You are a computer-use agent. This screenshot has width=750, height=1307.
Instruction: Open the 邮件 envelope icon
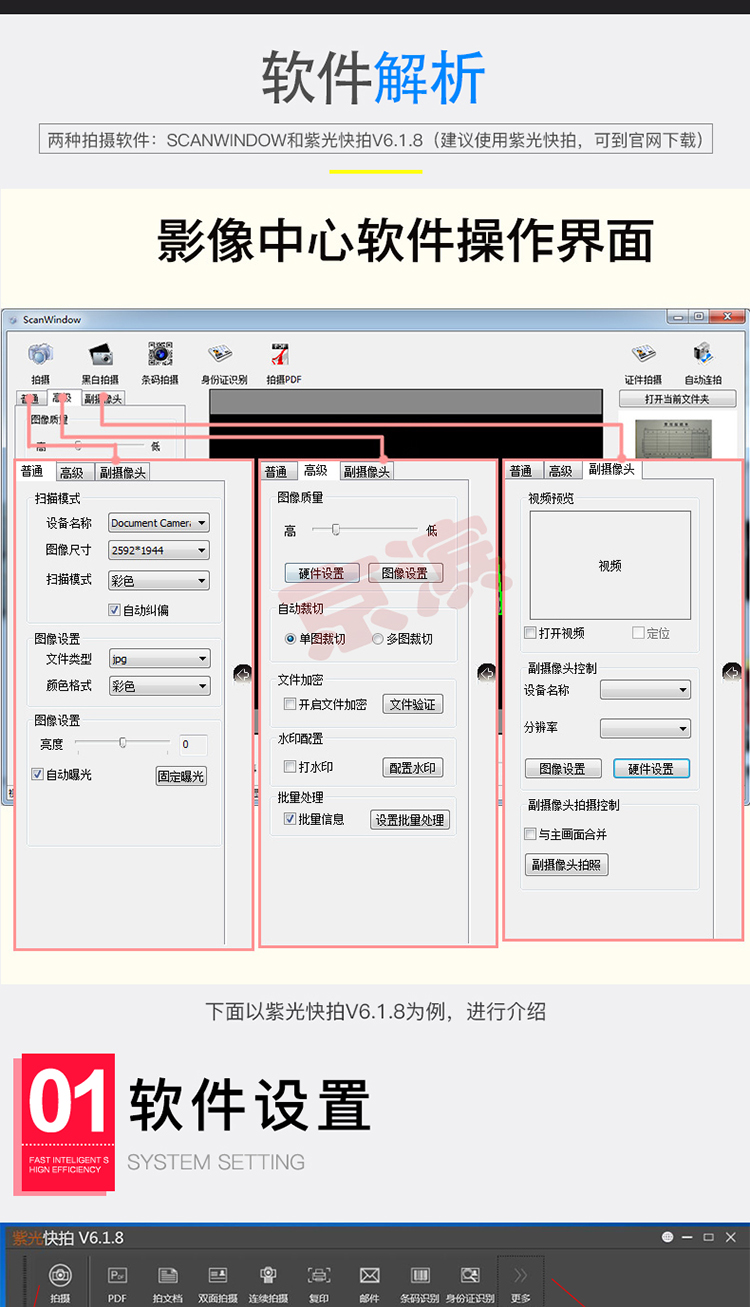369,1276
